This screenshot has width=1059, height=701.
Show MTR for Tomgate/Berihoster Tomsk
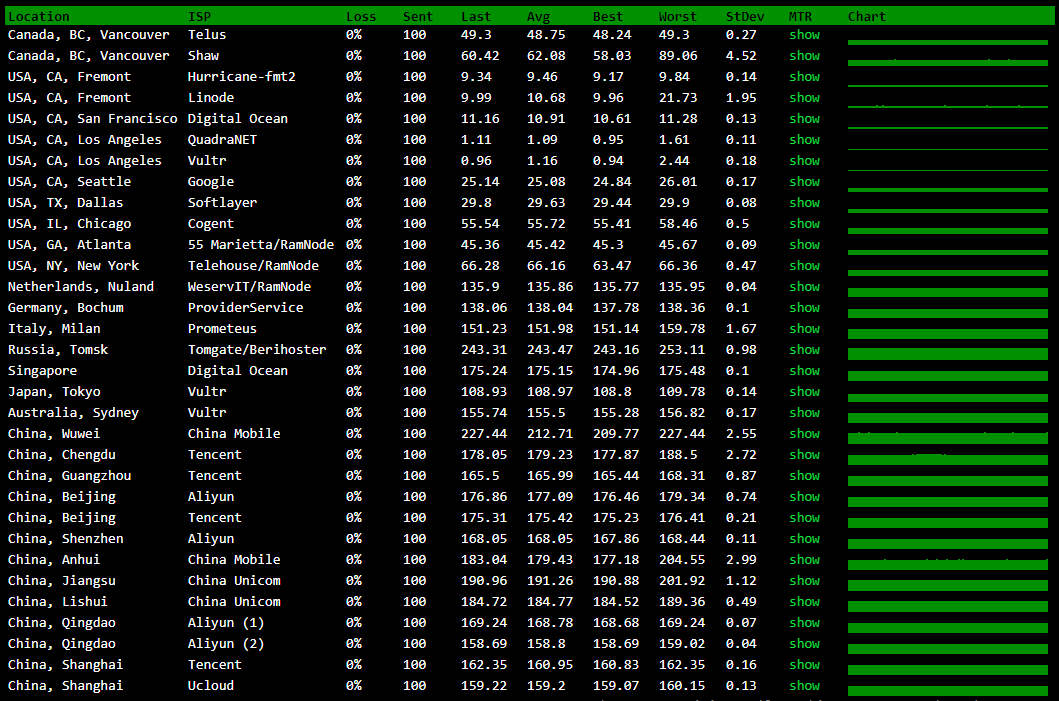pyautogui.click(x=804, y=349)
